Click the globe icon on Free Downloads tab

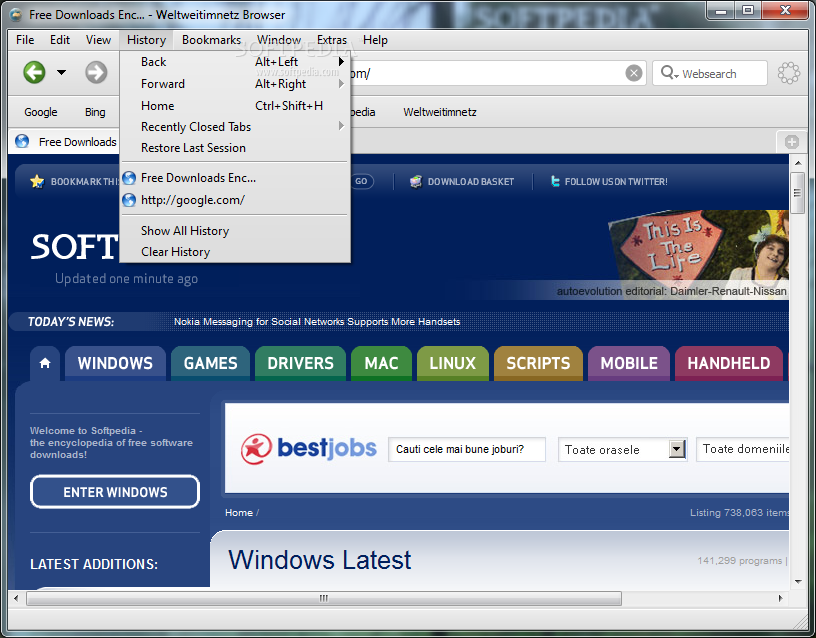[x=22, y=141]
